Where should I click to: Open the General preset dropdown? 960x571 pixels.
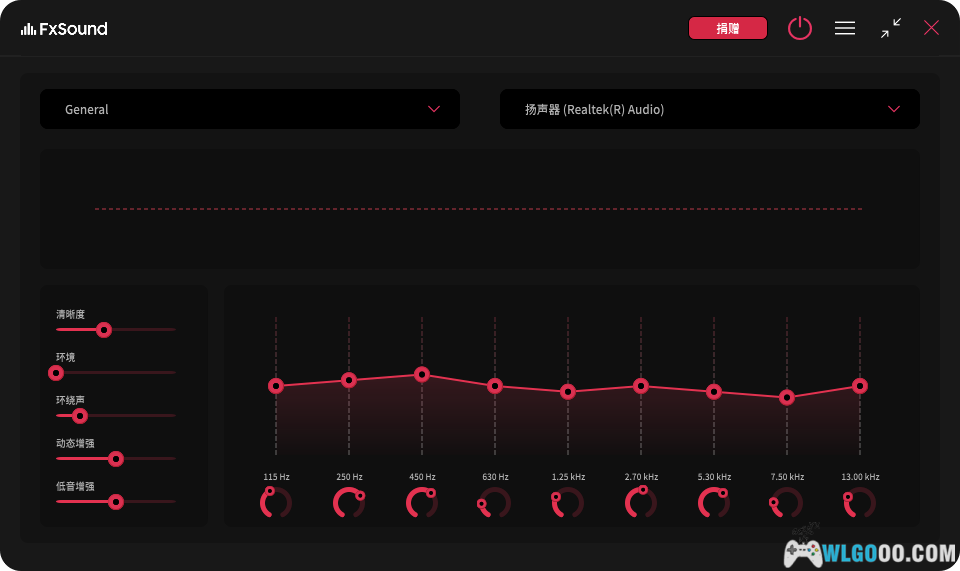[250, 109]
